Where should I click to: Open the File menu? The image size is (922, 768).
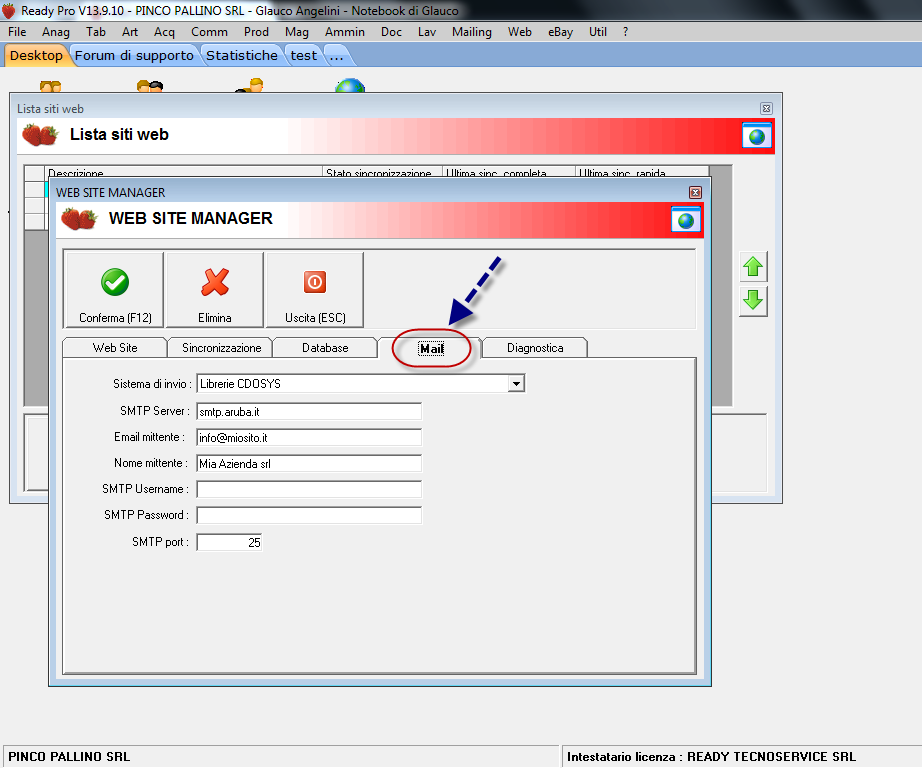click(x=17, y=32)
